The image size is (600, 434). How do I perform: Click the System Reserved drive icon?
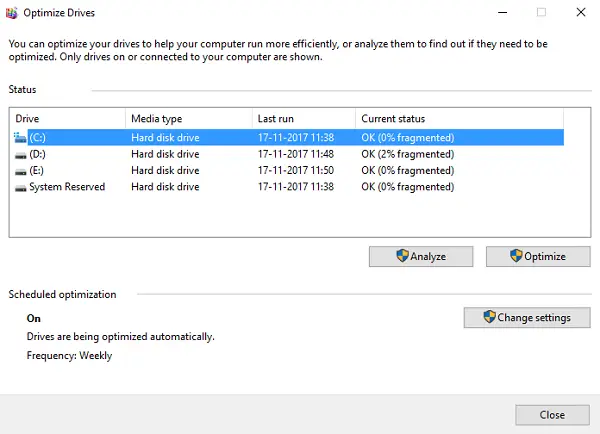(21, 187)
